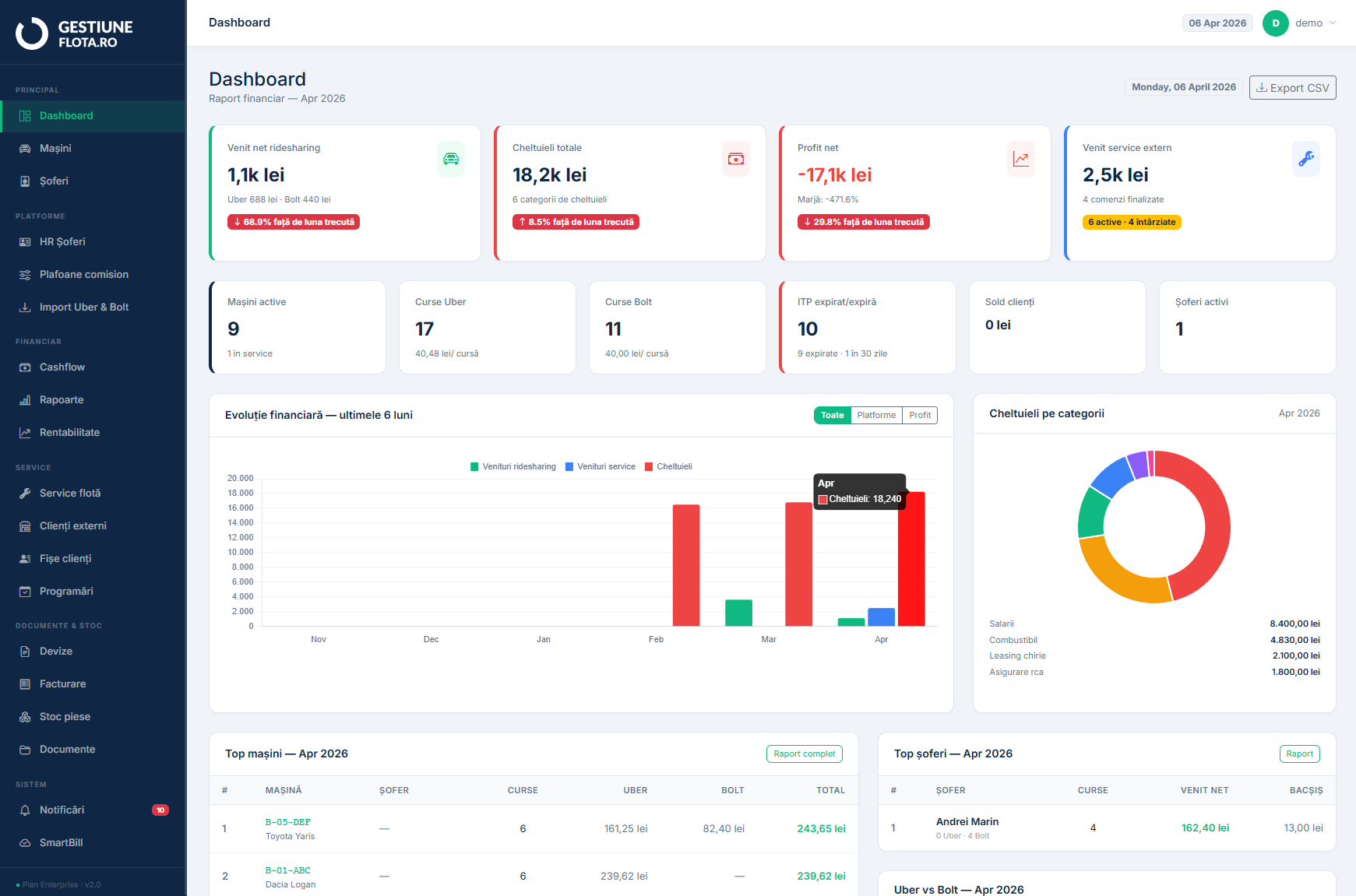Click the HR Șoferi card icon
The height and width of the screenshot is (896, 1356).
point(25,242)
